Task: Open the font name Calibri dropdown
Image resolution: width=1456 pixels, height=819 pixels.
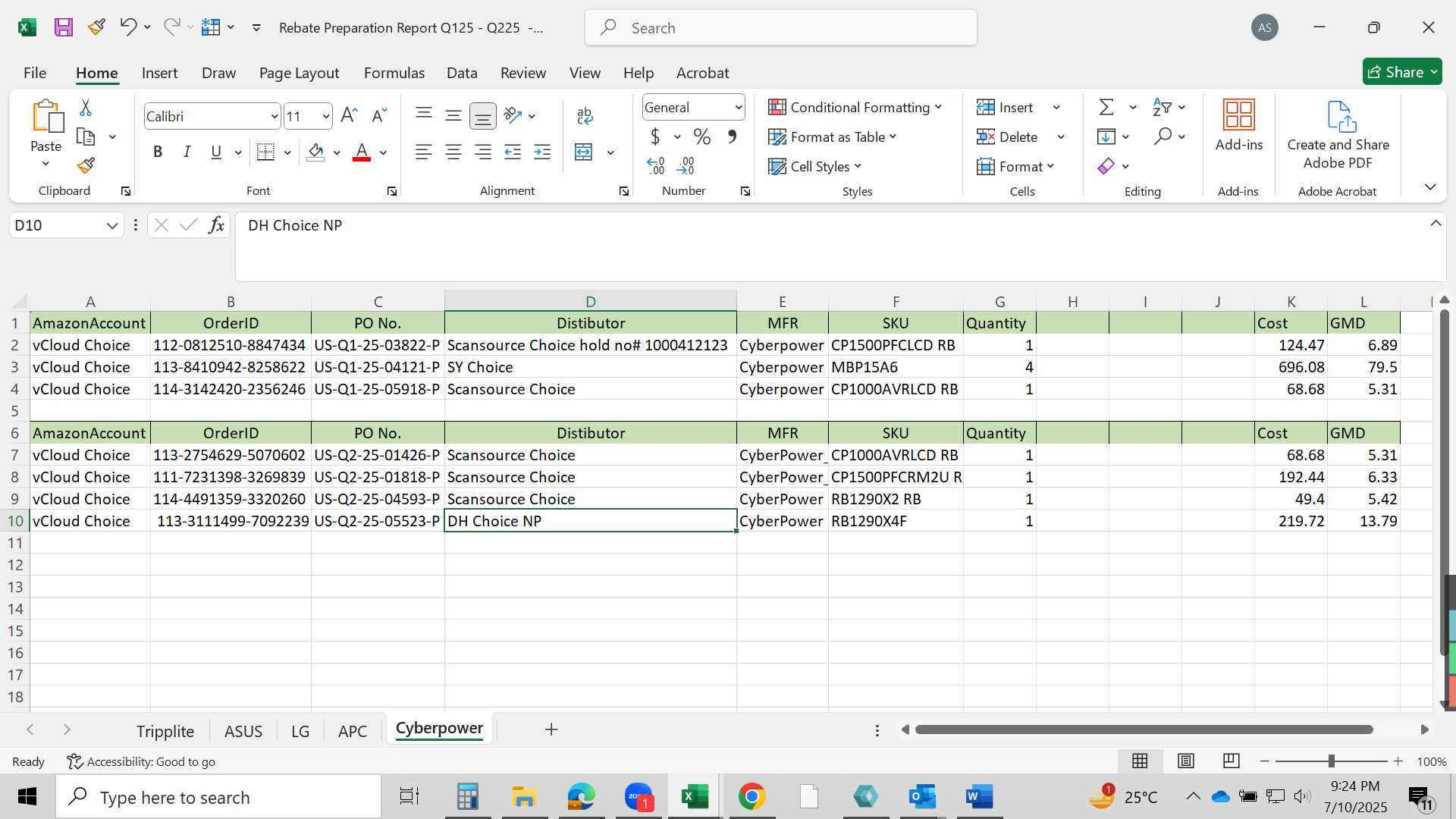Action: (274, 117)
